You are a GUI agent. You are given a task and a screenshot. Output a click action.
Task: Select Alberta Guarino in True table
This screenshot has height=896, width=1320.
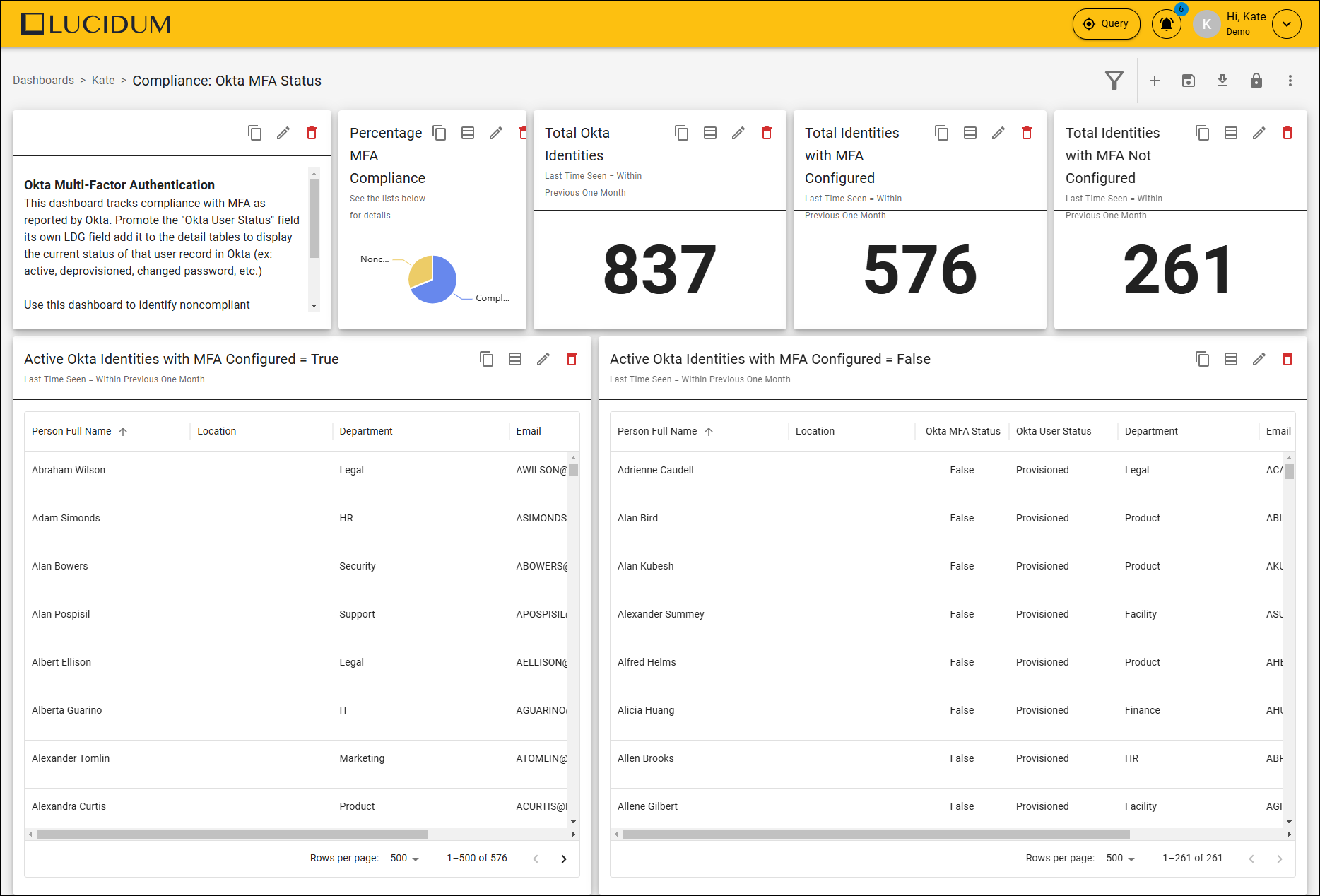pos(67,710)
